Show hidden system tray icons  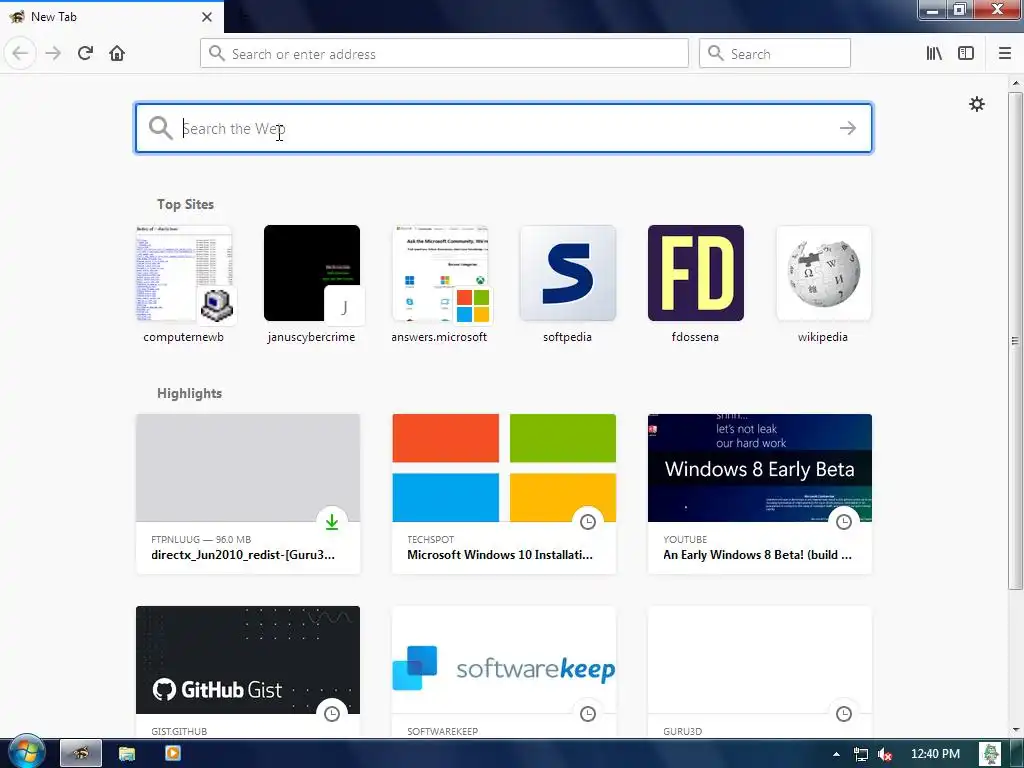click(x=837, y=754)
